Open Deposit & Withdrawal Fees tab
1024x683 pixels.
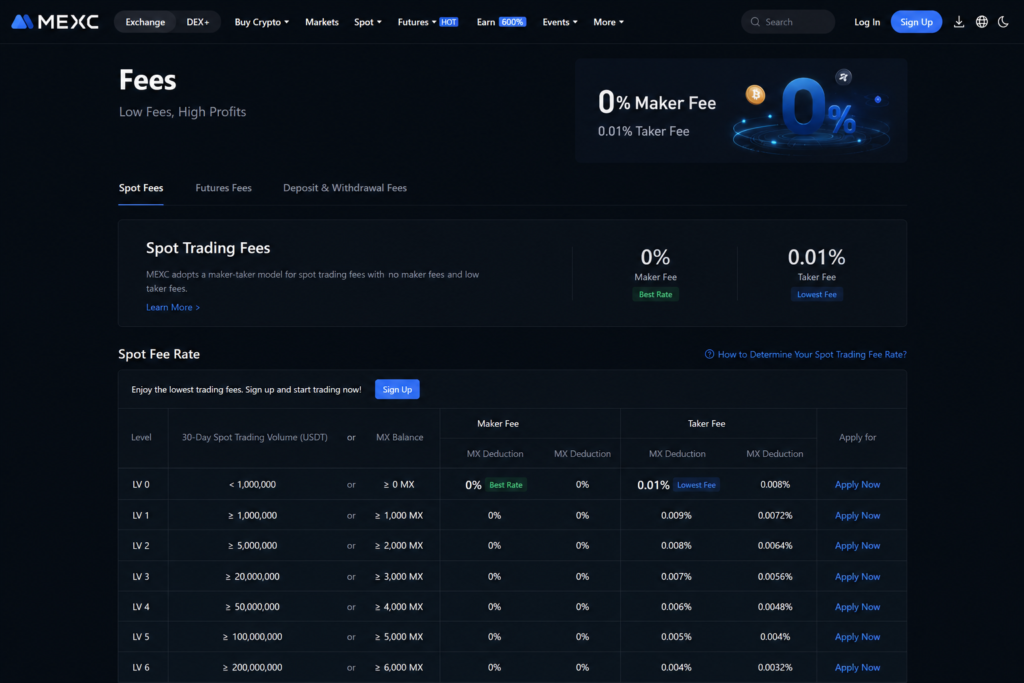click(345, 188)
